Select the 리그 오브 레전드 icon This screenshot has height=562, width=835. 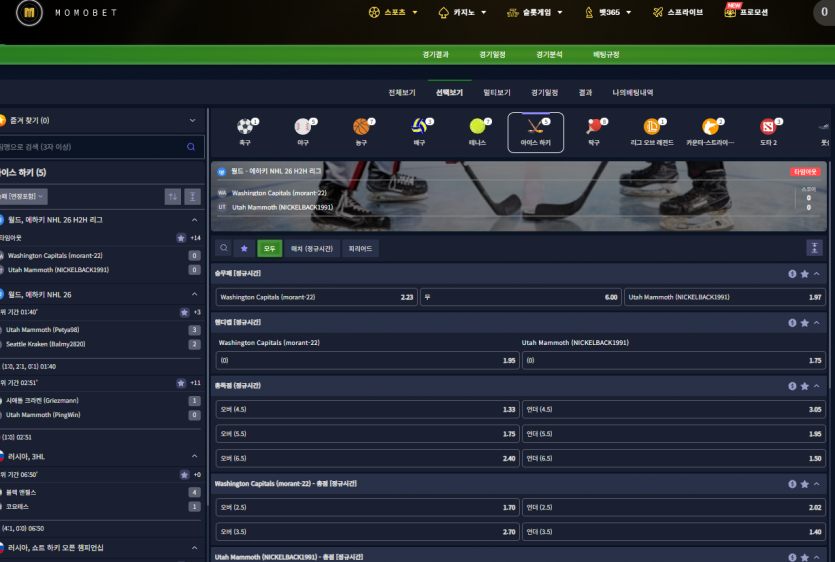point(652,132)
